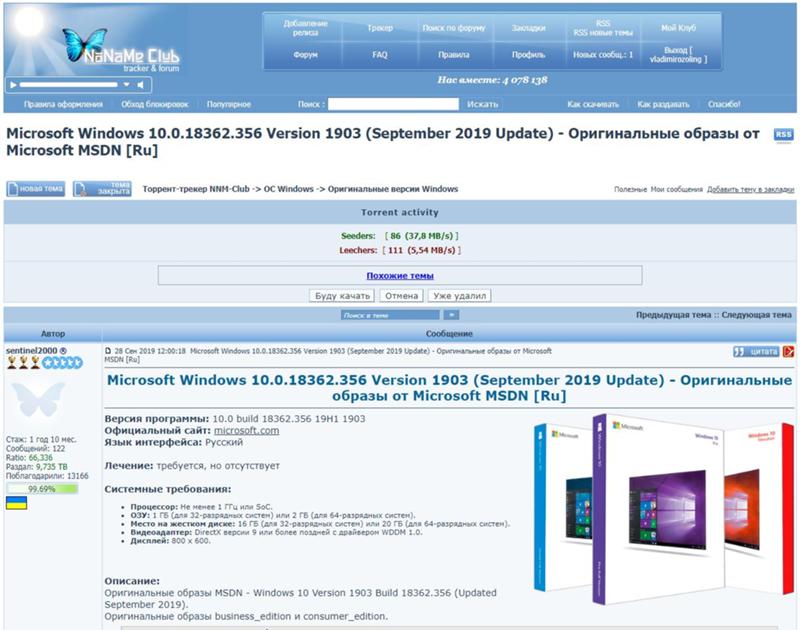Viewport: 800px width, 630px height.
Task: Open Добавление релиза in the top menu
Action: pyautogui.click(x=305, y=28)
